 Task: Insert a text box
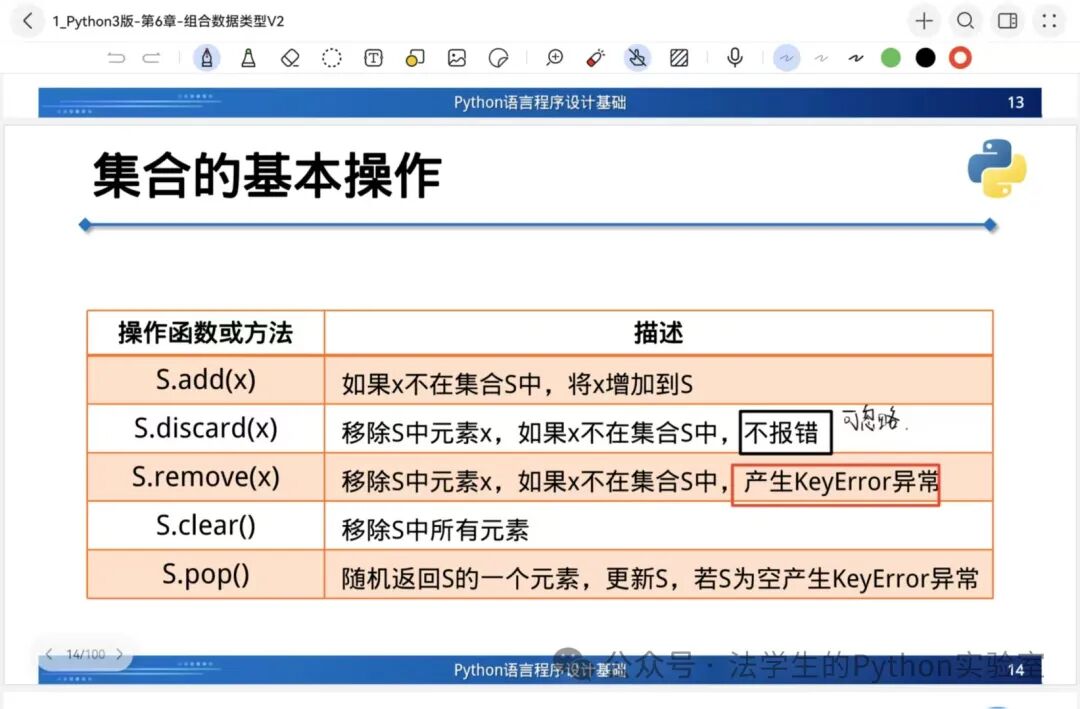pyautogui.click(x=373, y=58)
